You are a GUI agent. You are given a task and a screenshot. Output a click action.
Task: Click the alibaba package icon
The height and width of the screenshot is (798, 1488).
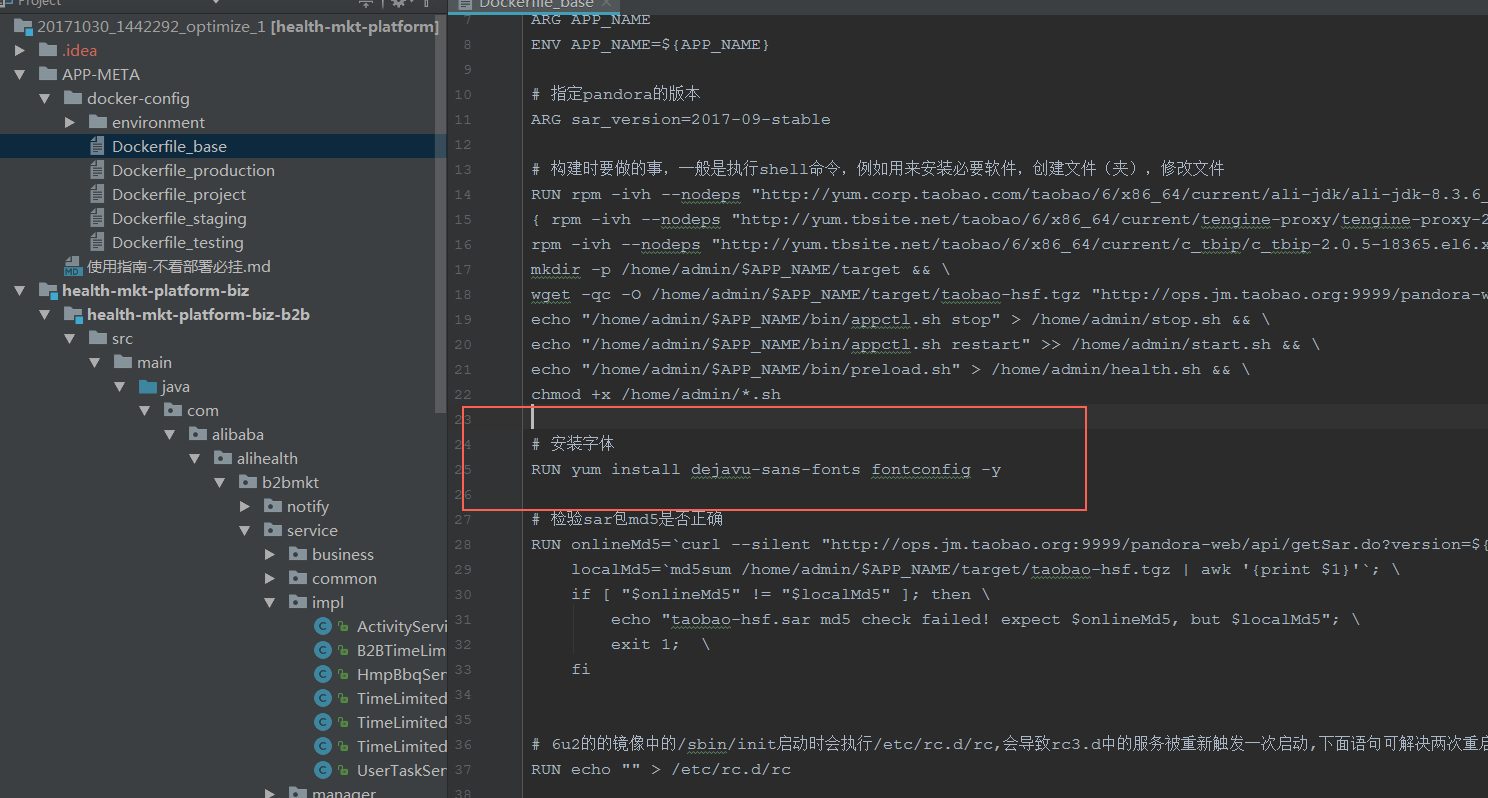pyautogui.click(x=198, y=434)
